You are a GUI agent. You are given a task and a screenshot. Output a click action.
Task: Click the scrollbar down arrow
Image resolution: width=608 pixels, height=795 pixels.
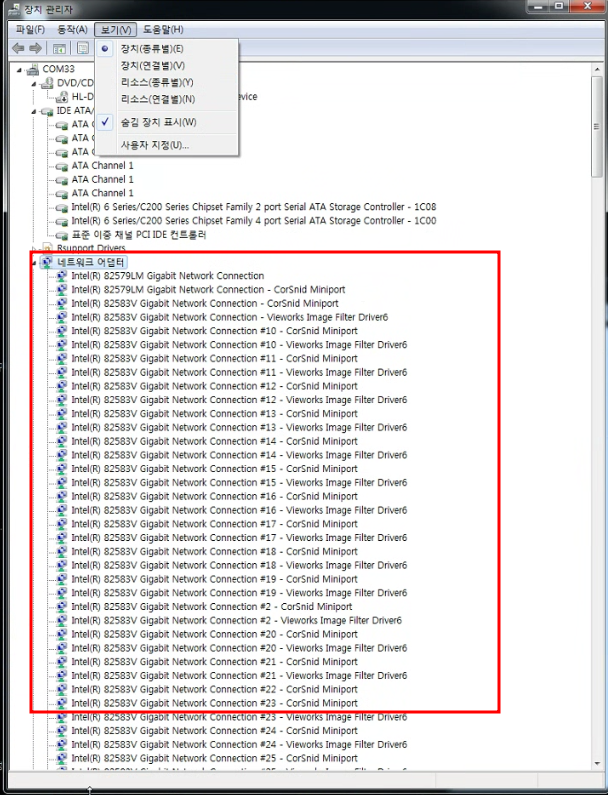click(x=597, y=764)
